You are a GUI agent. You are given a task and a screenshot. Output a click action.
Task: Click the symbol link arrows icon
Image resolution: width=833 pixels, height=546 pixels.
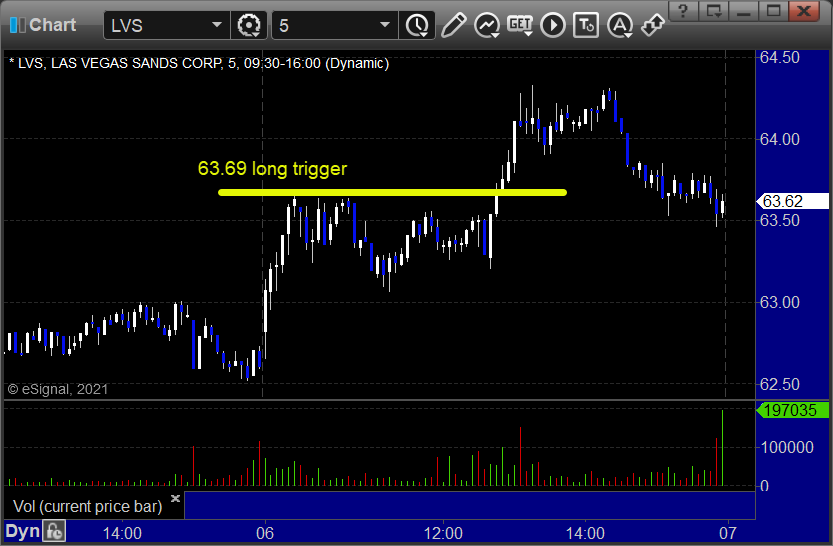pyautogui.click(x=652, y=25)
